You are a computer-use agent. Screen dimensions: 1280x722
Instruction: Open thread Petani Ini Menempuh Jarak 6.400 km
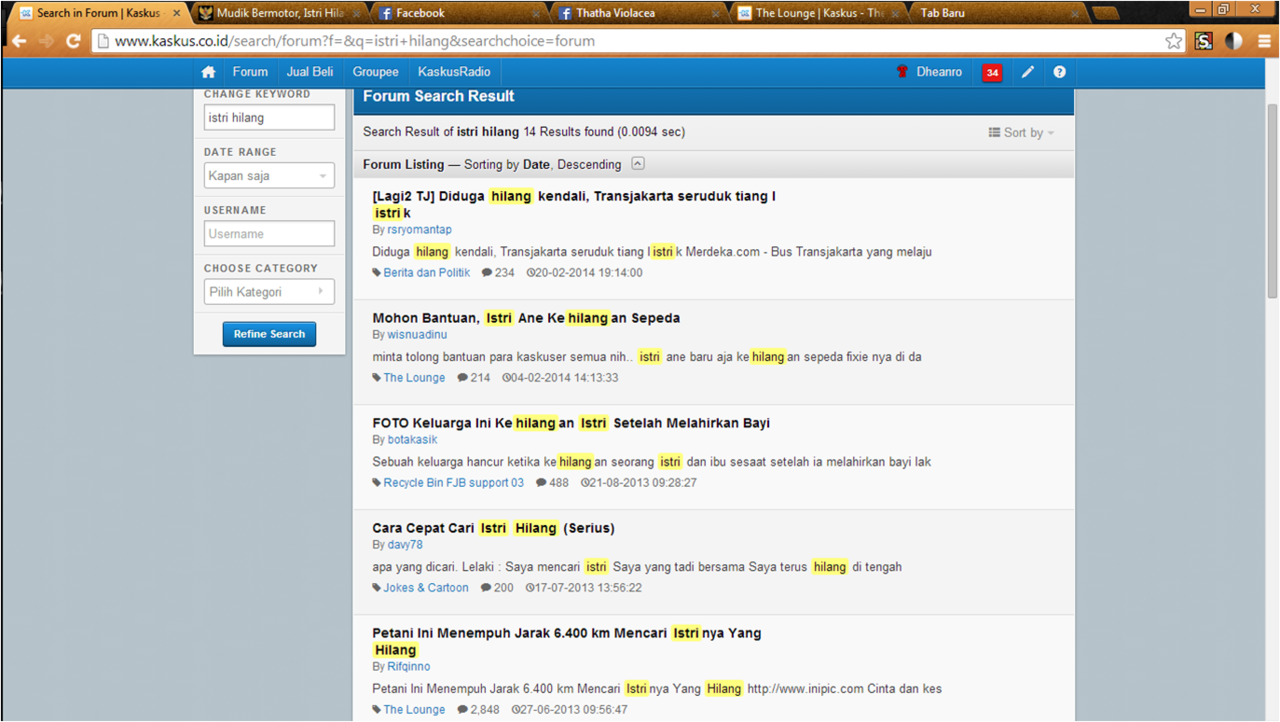567,641
